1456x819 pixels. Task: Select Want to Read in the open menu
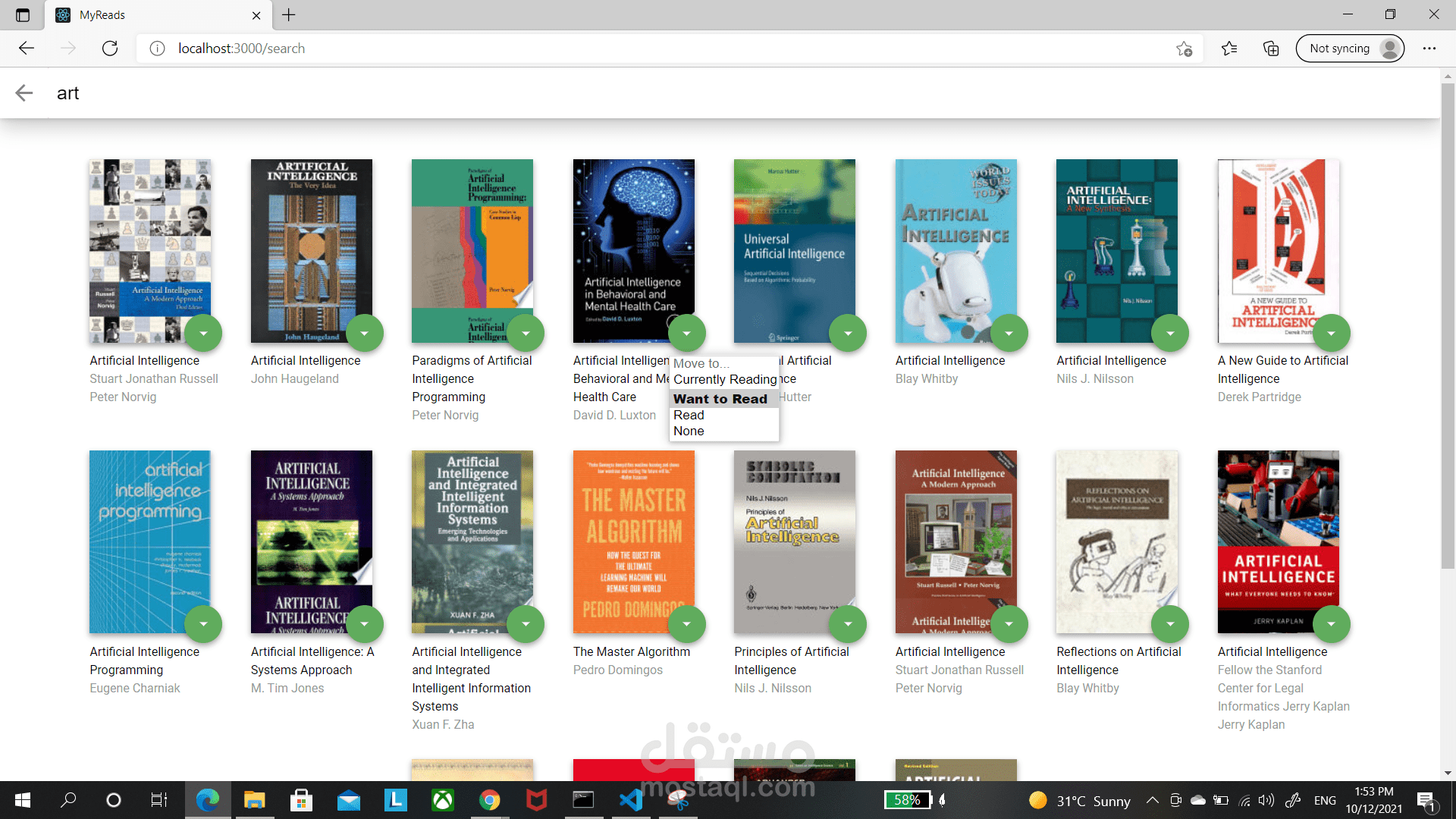point(720,398)
